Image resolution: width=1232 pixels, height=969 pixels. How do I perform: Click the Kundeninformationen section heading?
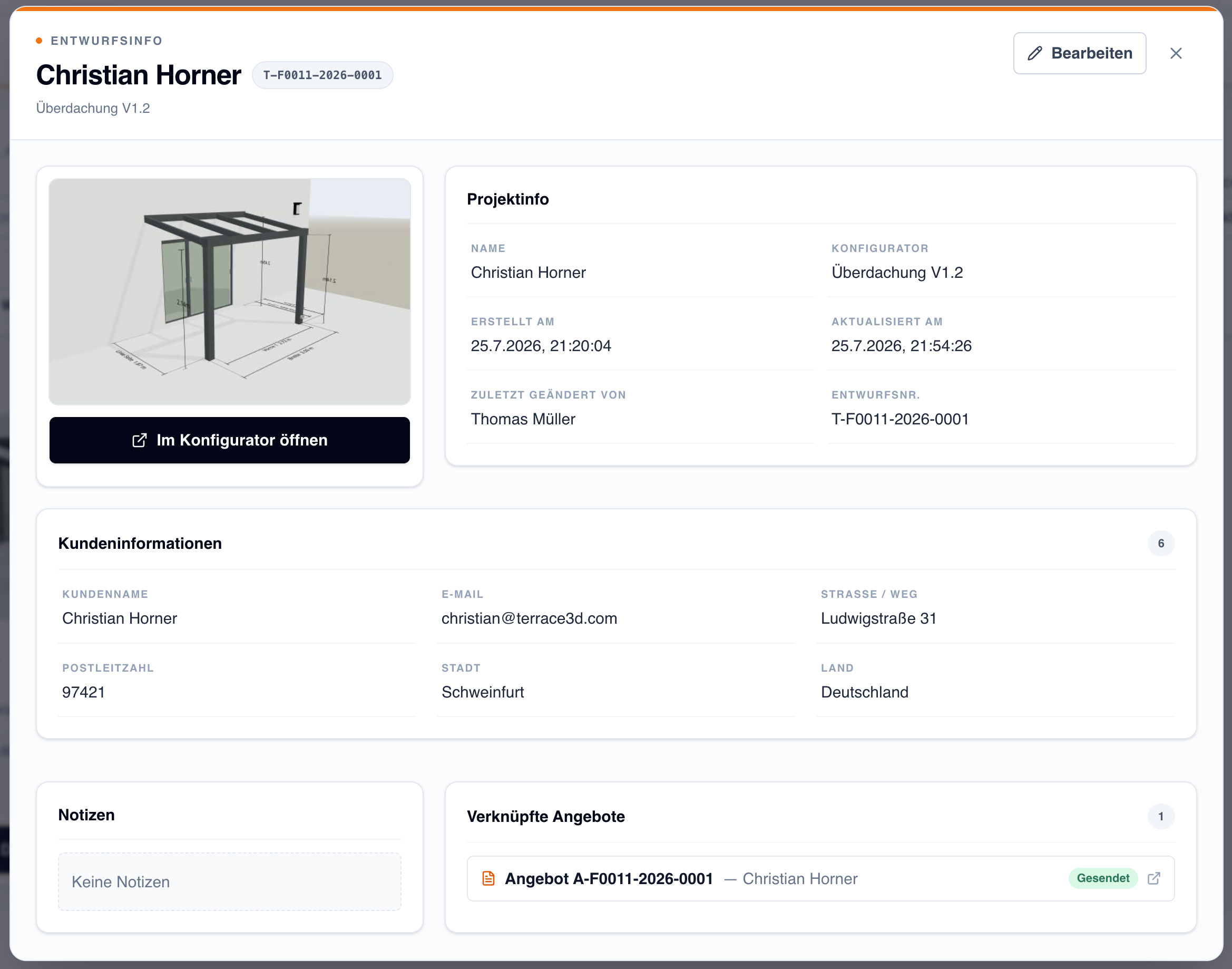pos(140,544)
